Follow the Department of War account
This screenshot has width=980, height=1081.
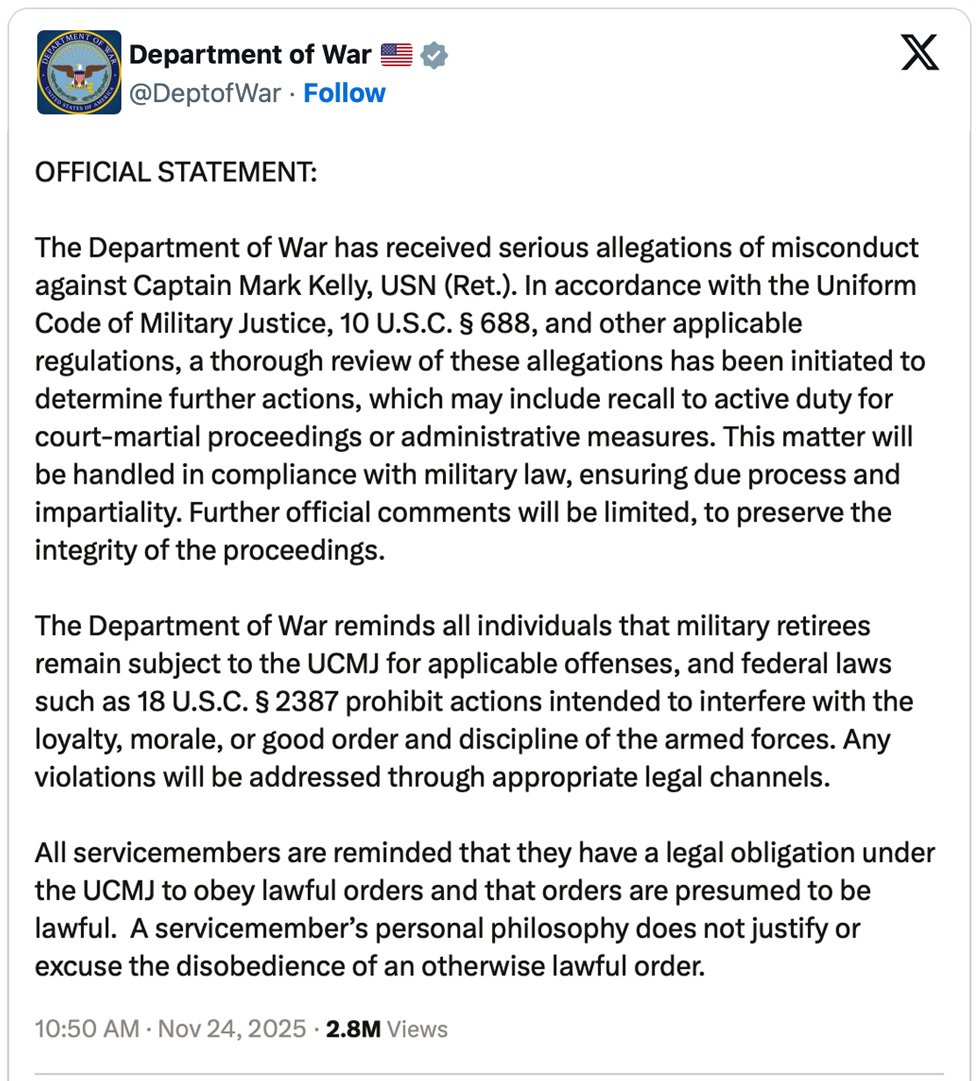(344, 93)
